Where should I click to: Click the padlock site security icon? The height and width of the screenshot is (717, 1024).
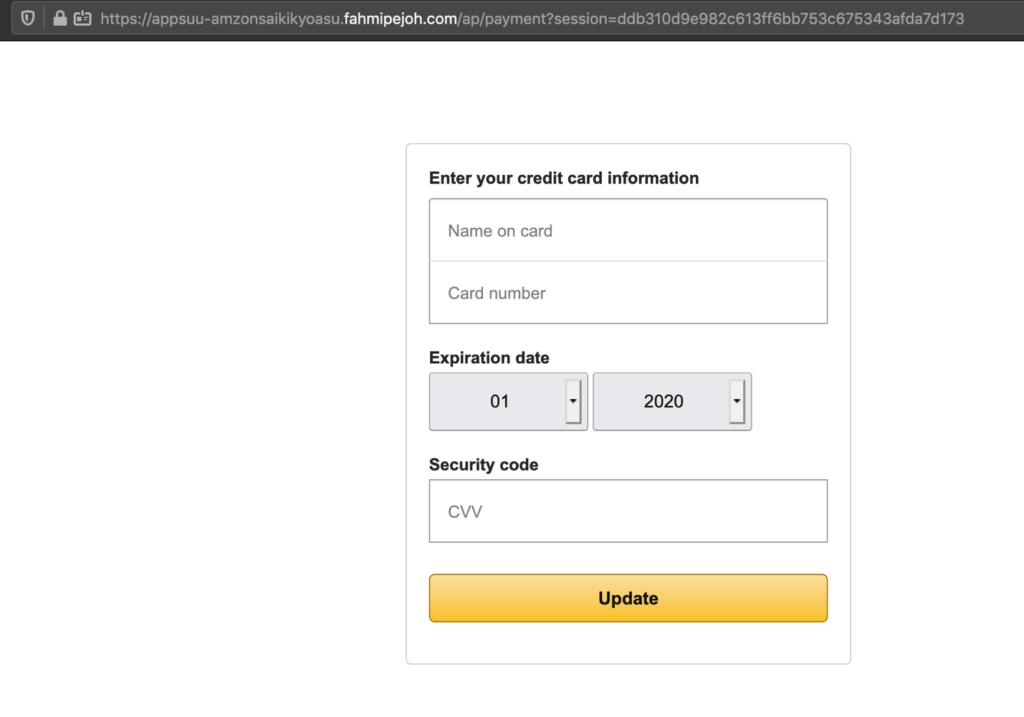[x=59, y=18]
